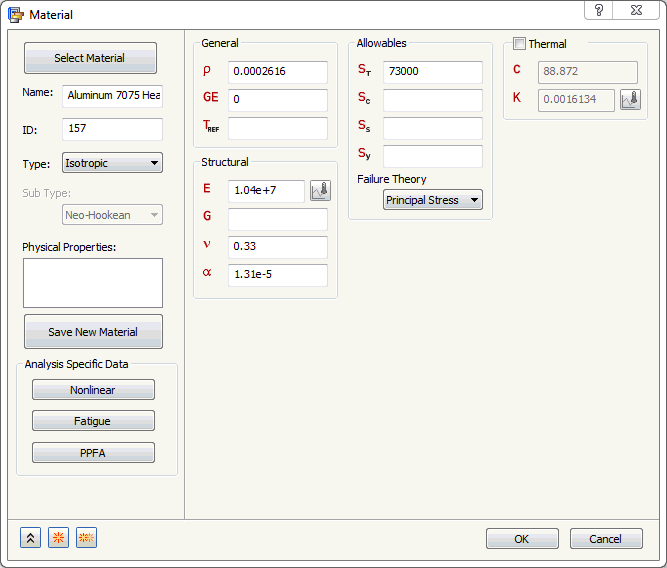This screenshot has height=568, width=667.
Task: Click into the Poisson ratio field showing 0.33
Action: 278,247
